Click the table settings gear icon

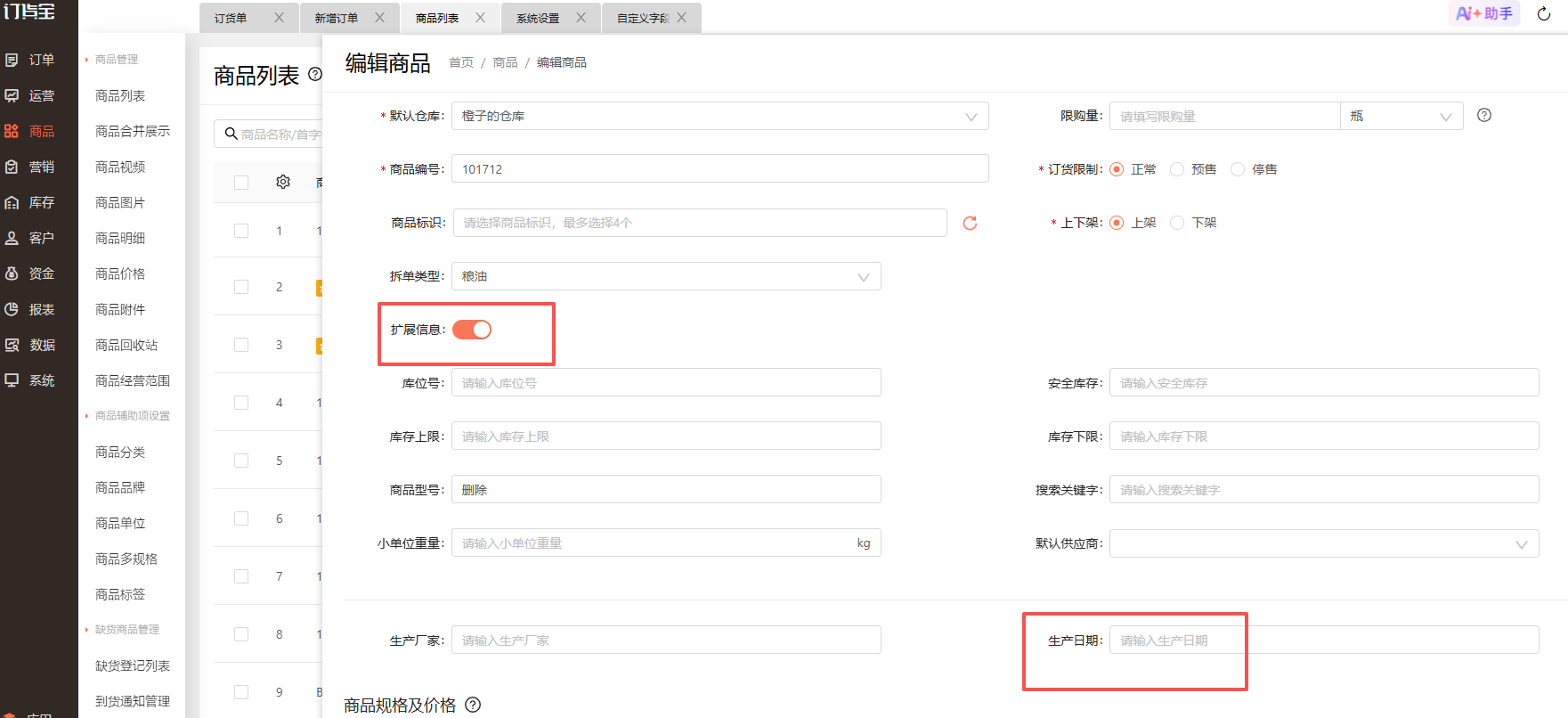283,182
